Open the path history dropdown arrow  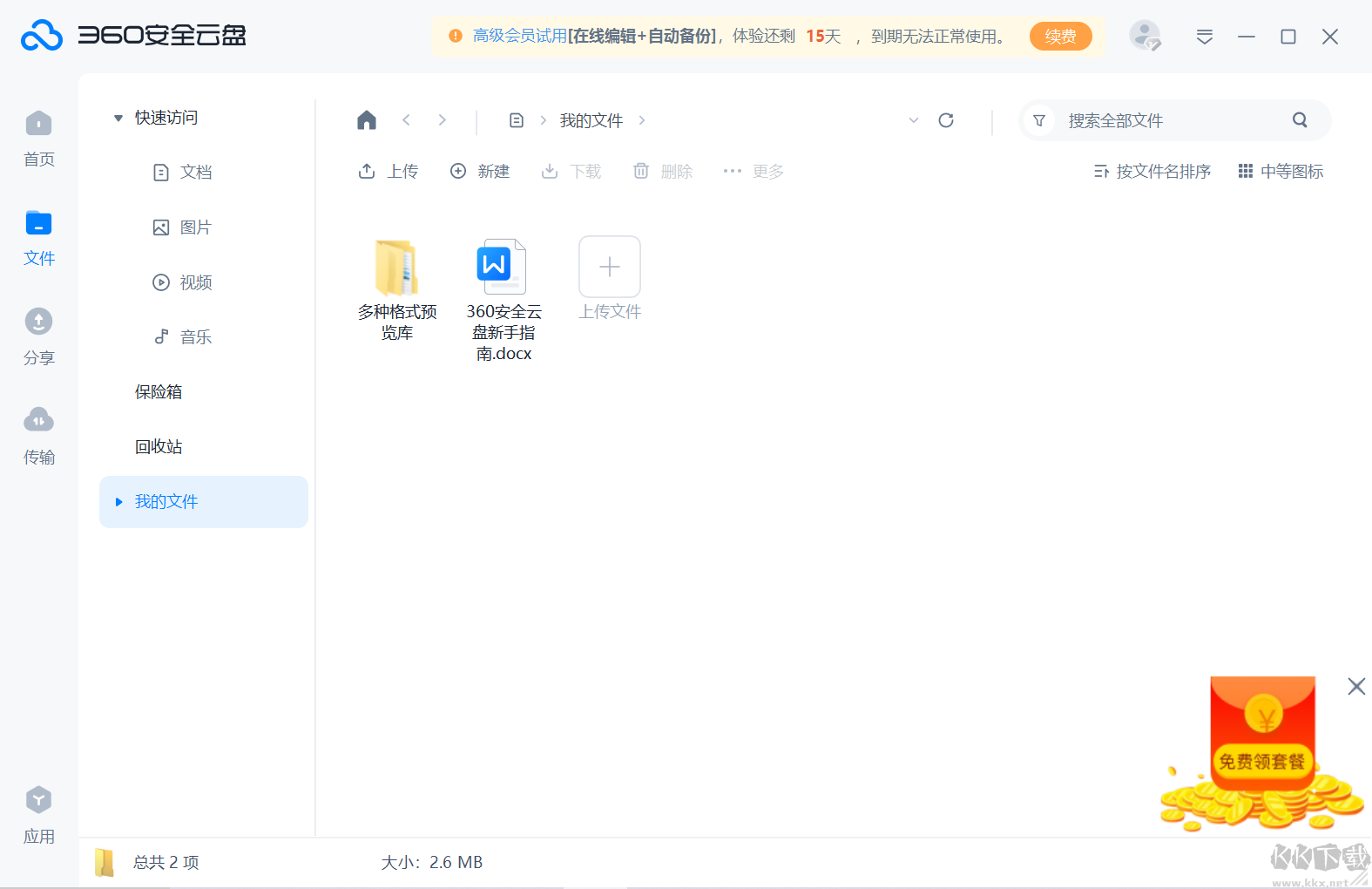(x=914, y=120)
